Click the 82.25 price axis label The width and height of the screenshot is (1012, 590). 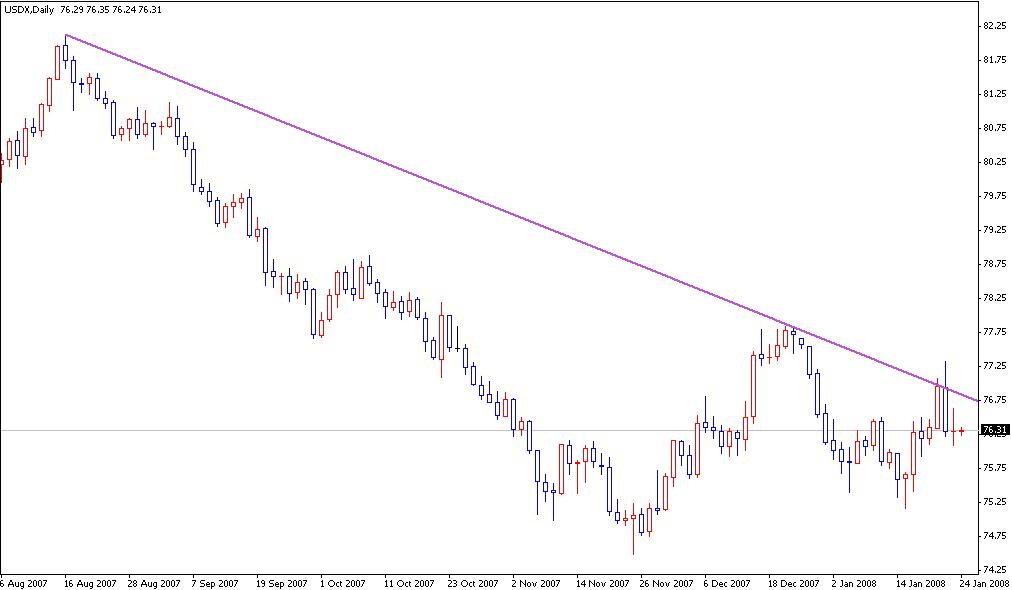pos(995,27)
